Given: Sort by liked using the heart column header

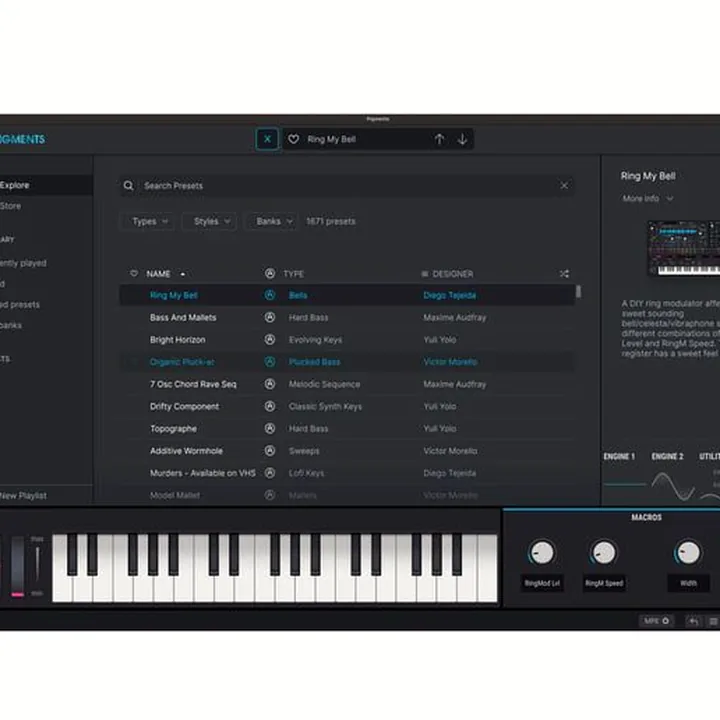Looking at the screenshot, I should pyautogui.click(x=134, y=274).
